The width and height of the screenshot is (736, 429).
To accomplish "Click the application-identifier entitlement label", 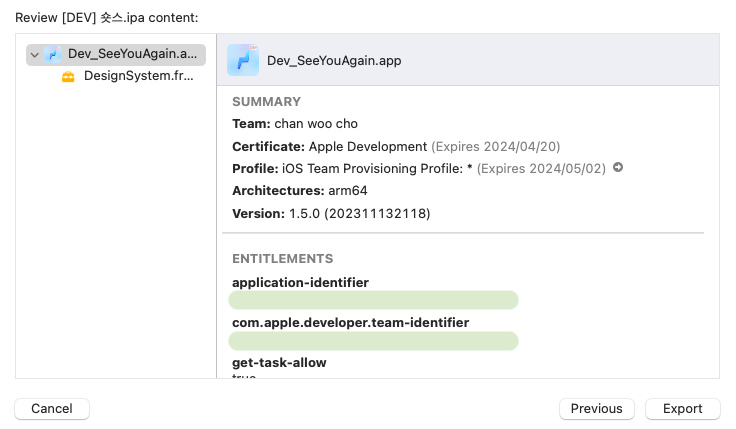I will 300,283.
